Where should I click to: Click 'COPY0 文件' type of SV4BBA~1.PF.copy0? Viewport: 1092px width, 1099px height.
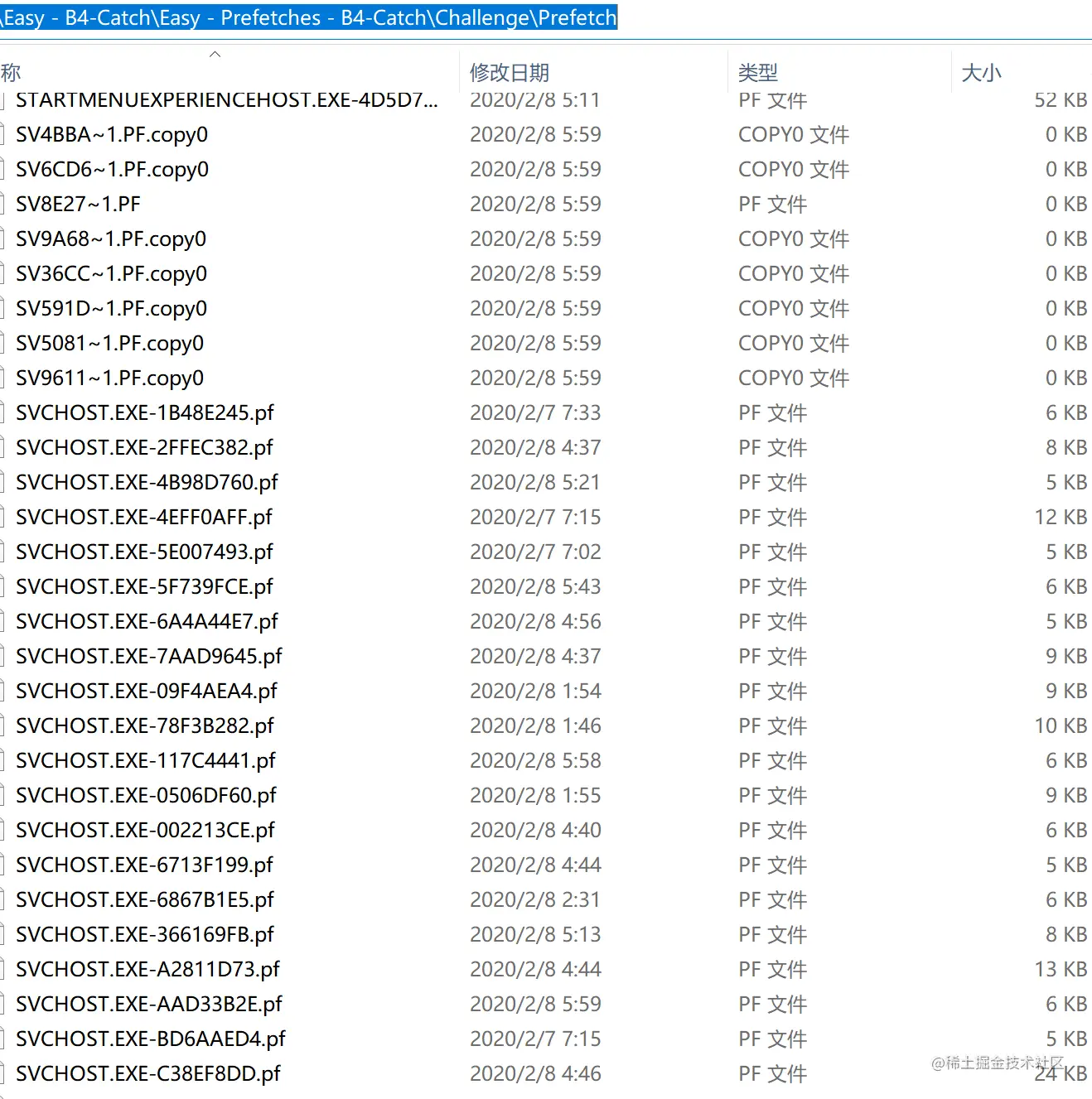point(794,135)
